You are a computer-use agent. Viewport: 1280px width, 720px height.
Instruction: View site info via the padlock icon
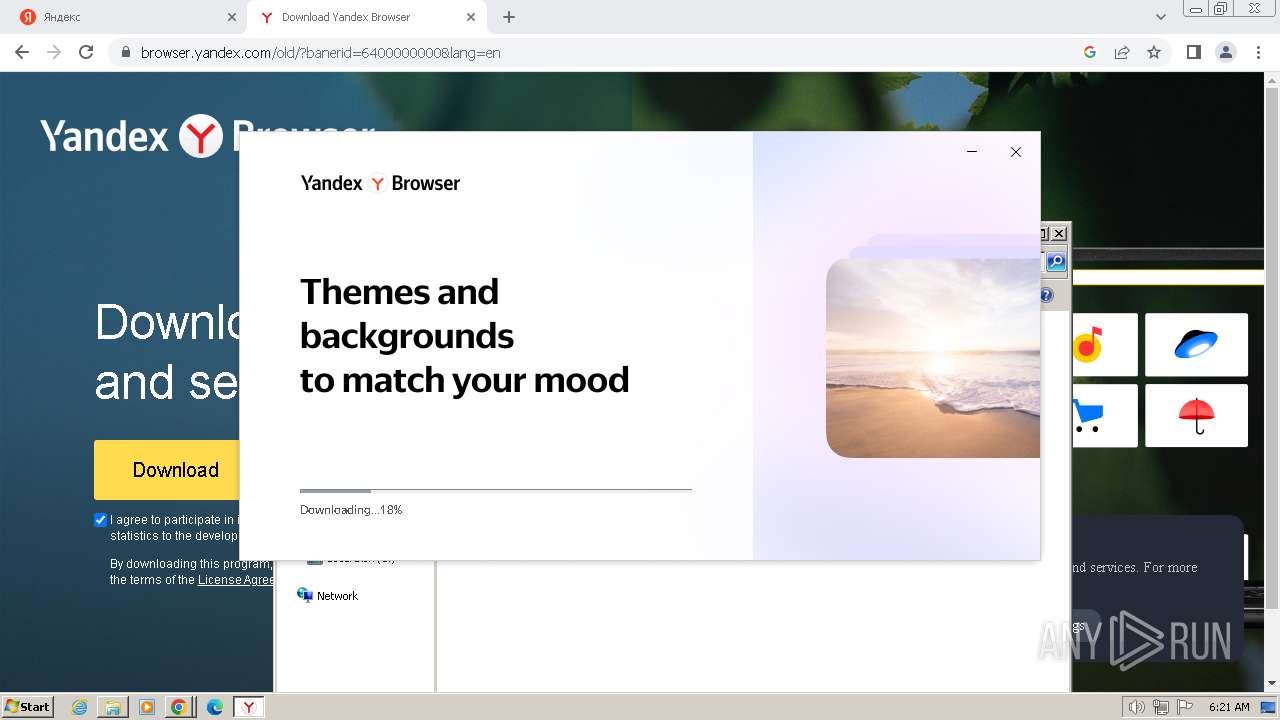125,52
